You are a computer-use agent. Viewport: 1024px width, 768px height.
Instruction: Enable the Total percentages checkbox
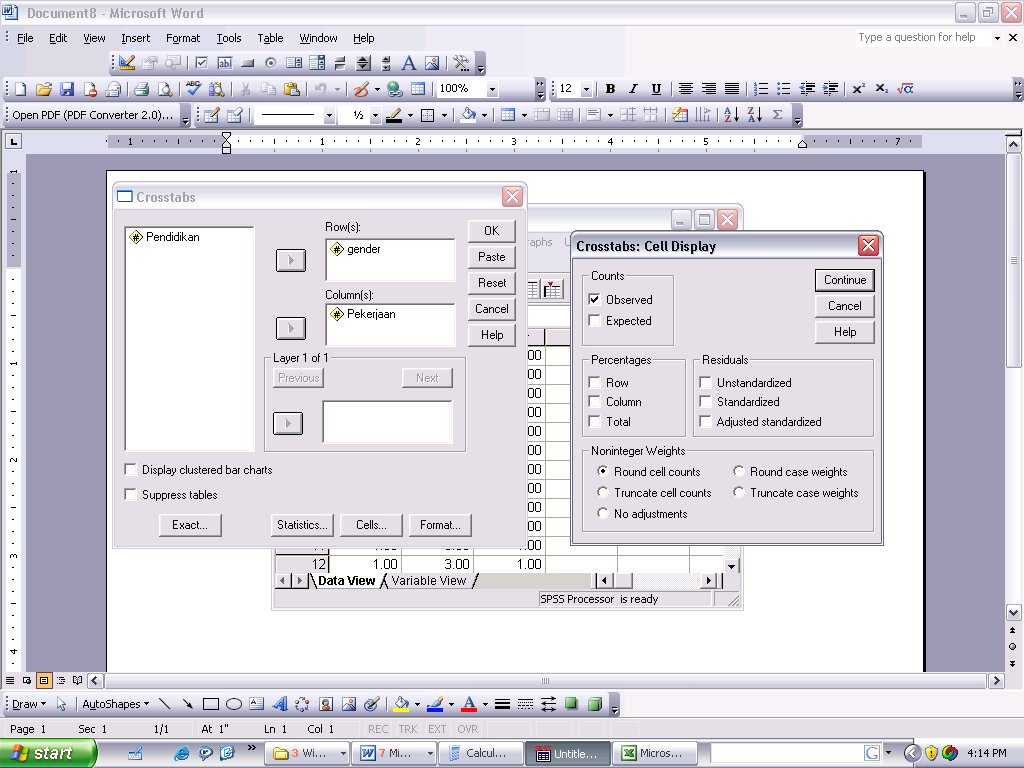pyautogui.click(x=594, y=422)
